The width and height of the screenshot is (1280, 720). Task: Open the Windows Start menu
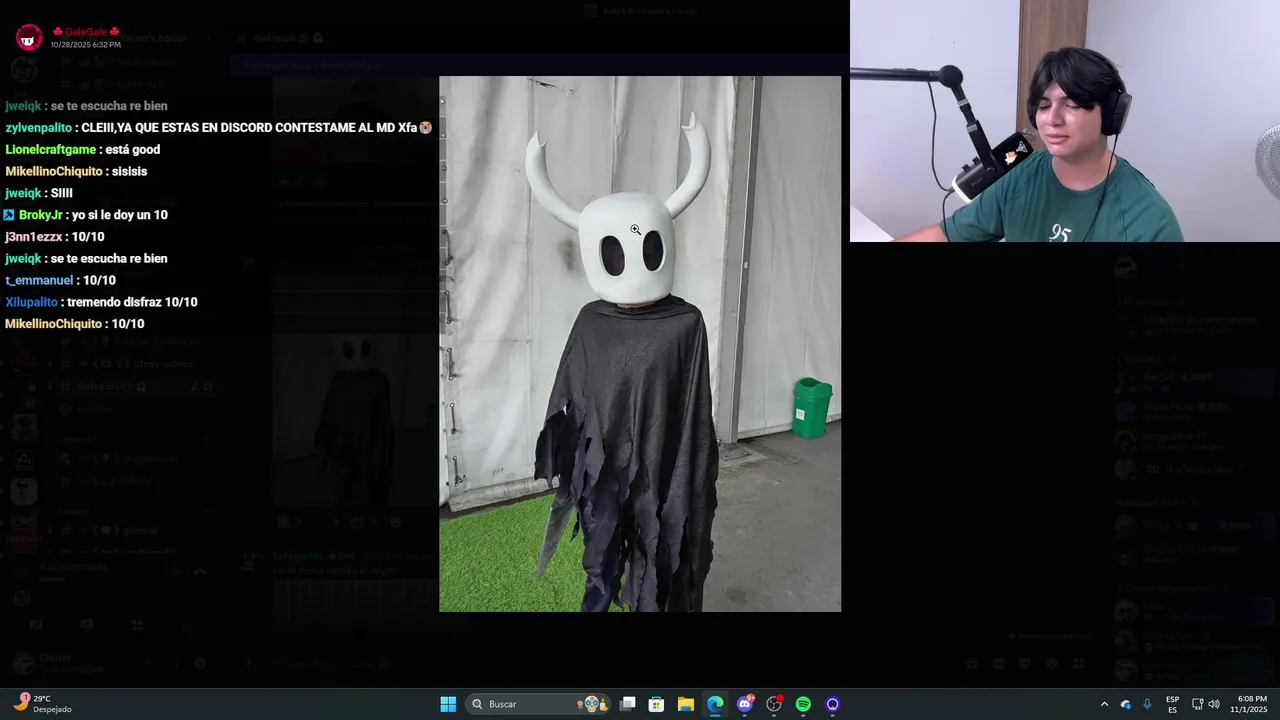(x=448, y=704)
